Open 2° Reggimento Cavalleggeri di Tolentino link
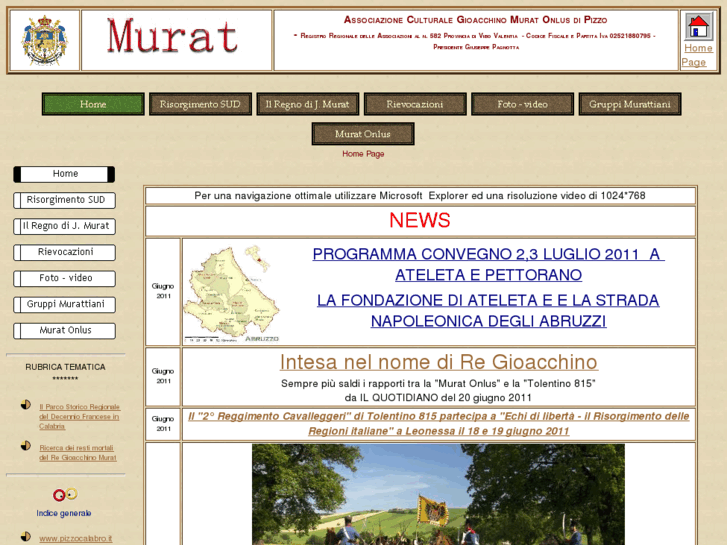Screen dimensions: 727x545 coord(439,423)
